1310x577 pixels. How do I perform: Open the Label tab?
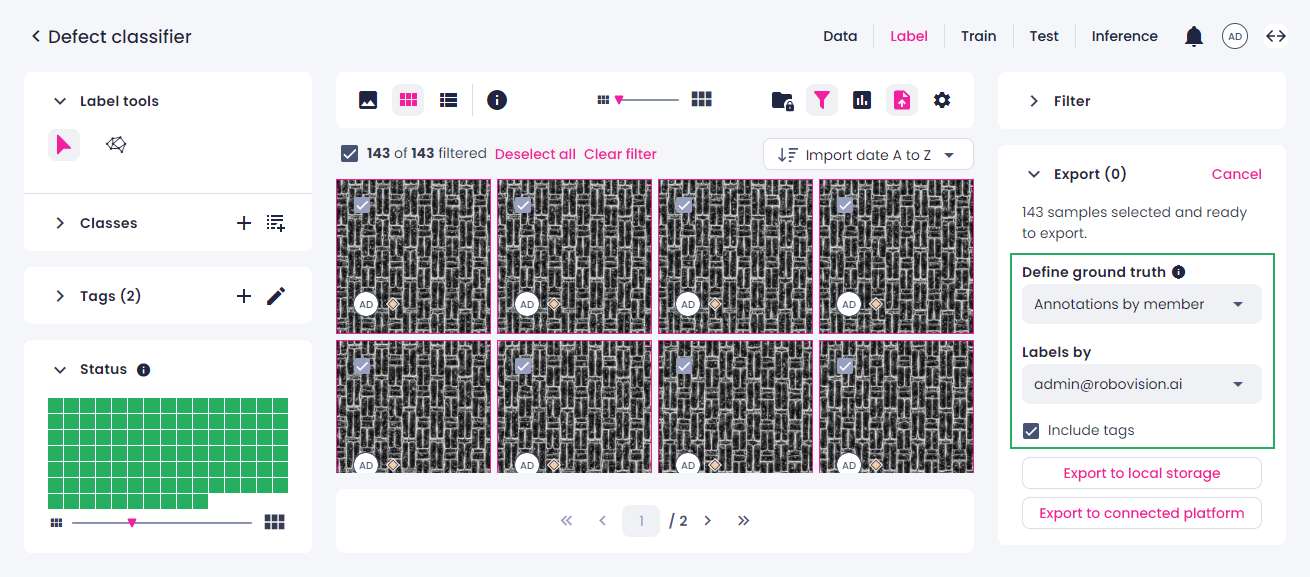[909, 36]
